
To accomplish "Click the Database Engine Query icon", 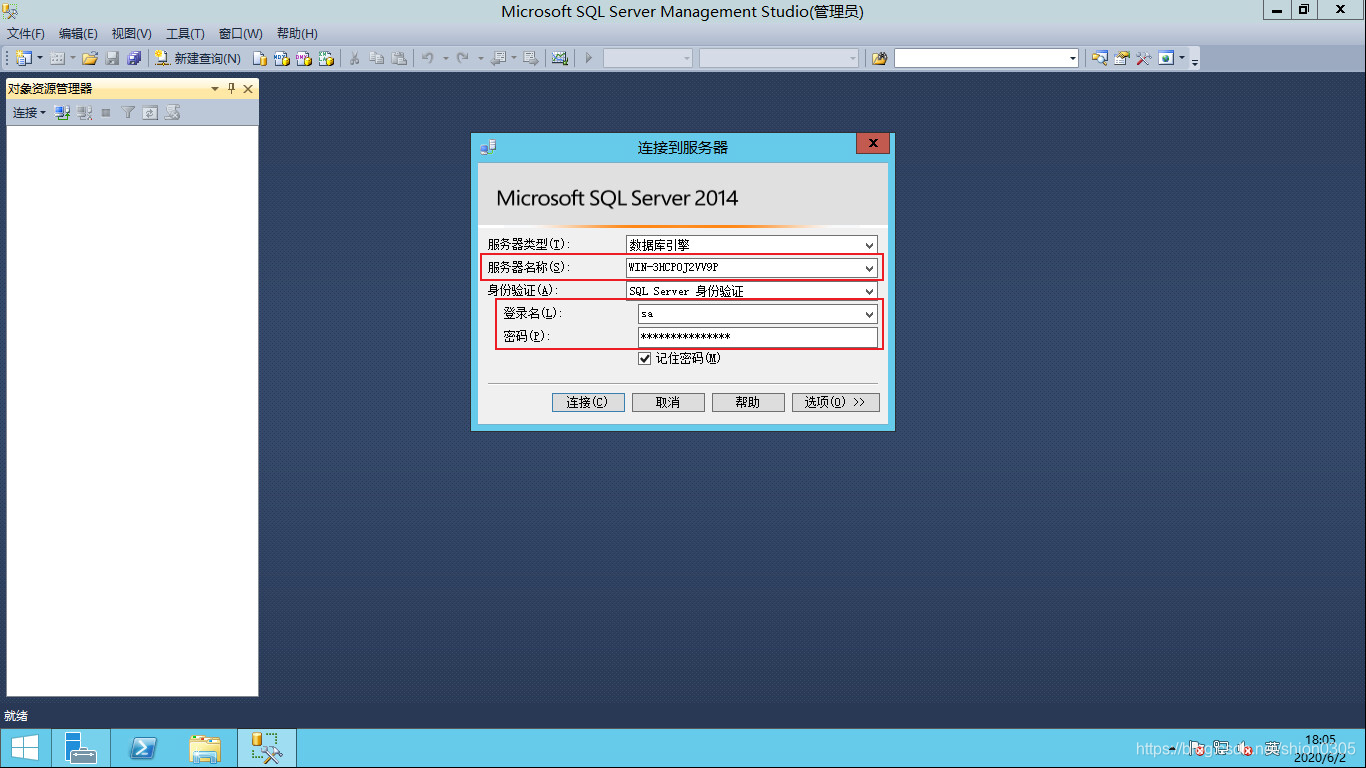I will point(259,58).
